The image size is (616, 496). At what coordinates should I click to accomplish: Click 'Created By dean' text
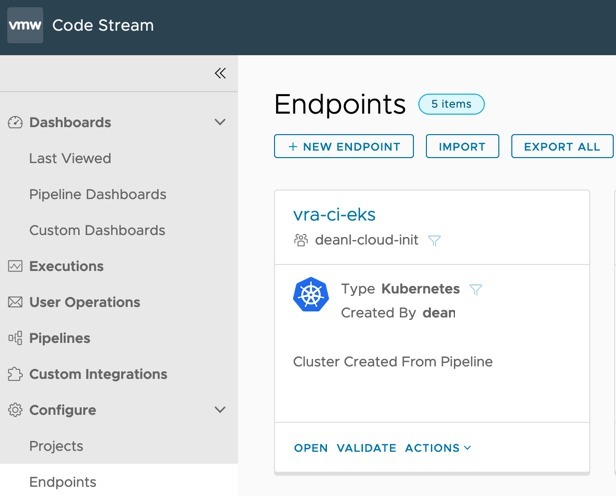click(398, 313)
